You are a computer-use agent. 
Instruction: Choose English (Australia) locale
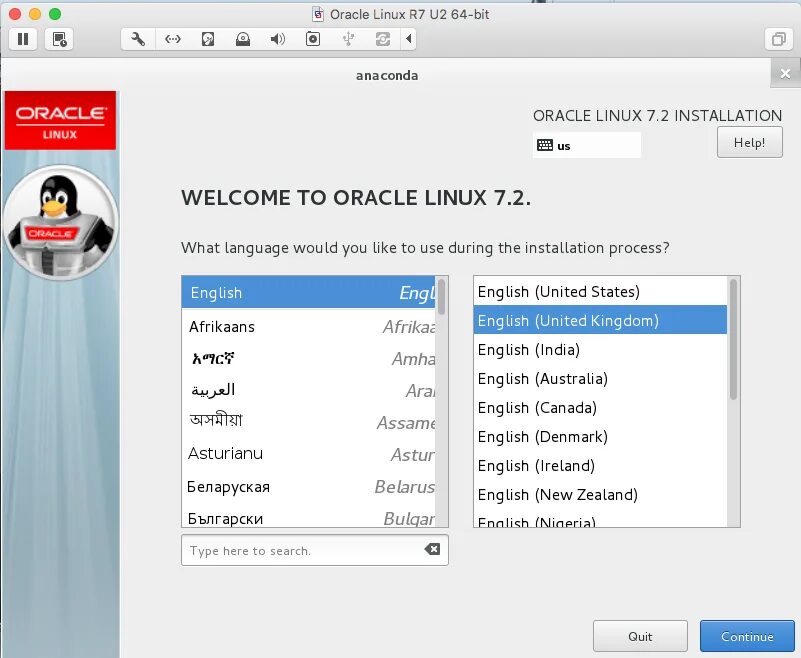click(x=600, y=379)
